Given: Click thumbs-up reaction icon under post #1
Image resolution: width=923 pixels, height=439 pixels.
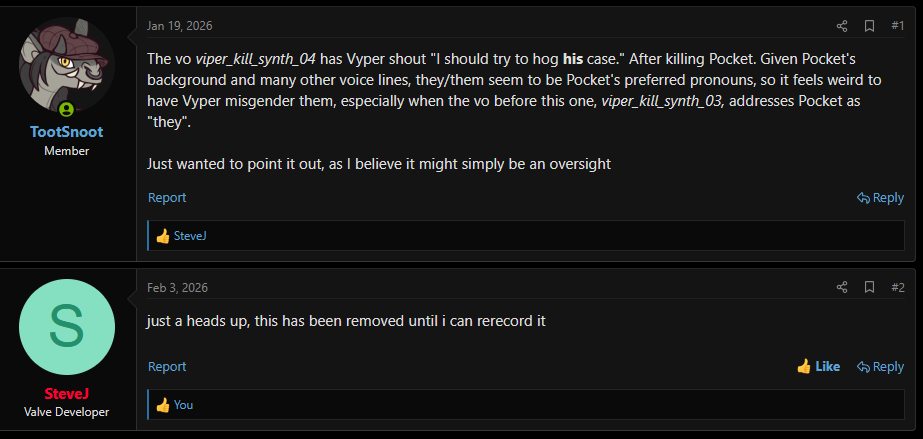Looking at the screenshot, I should [x=163, y=237].
